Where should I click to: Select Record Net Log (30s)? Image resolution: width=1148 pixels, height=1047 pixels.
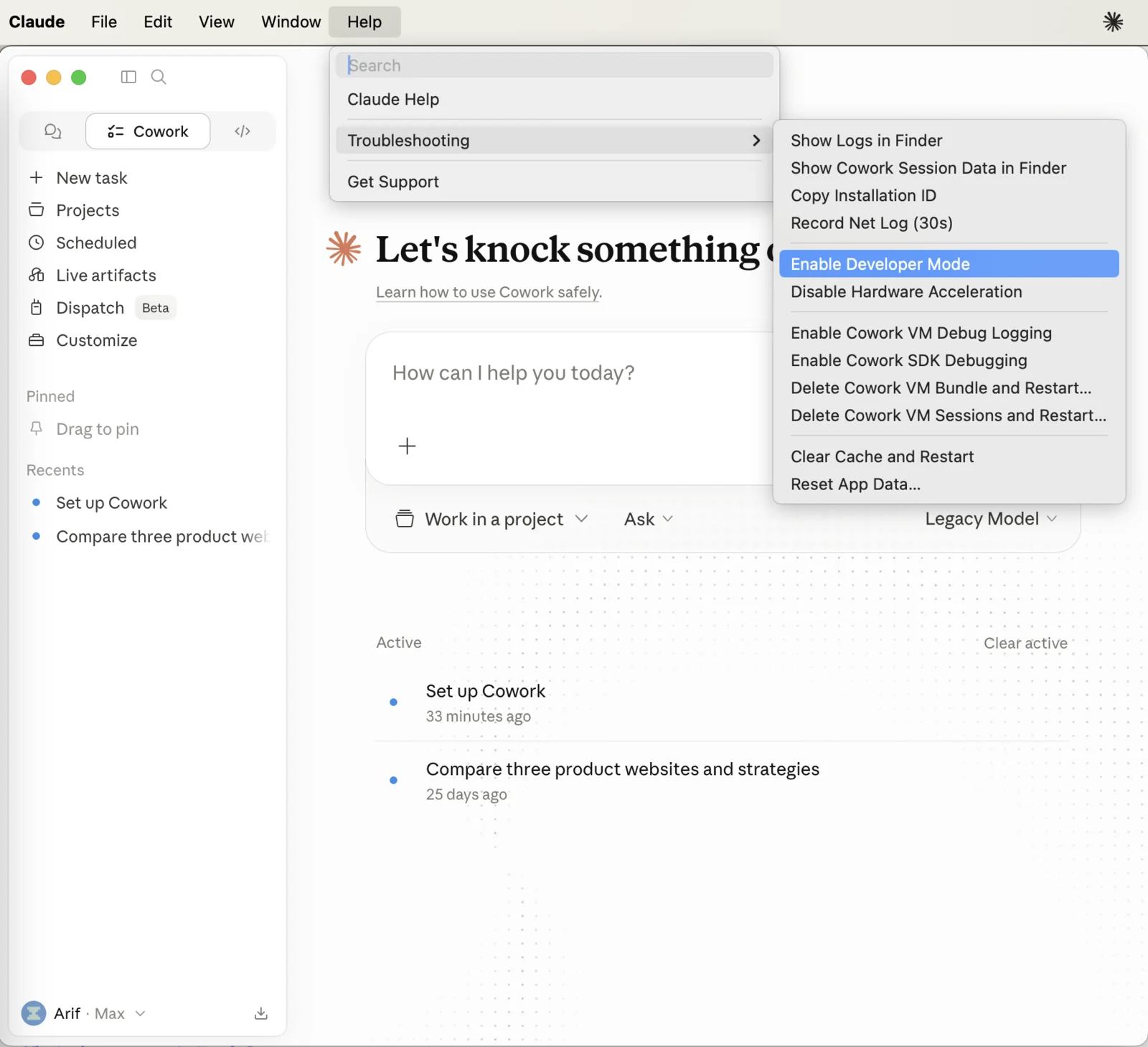949,223
